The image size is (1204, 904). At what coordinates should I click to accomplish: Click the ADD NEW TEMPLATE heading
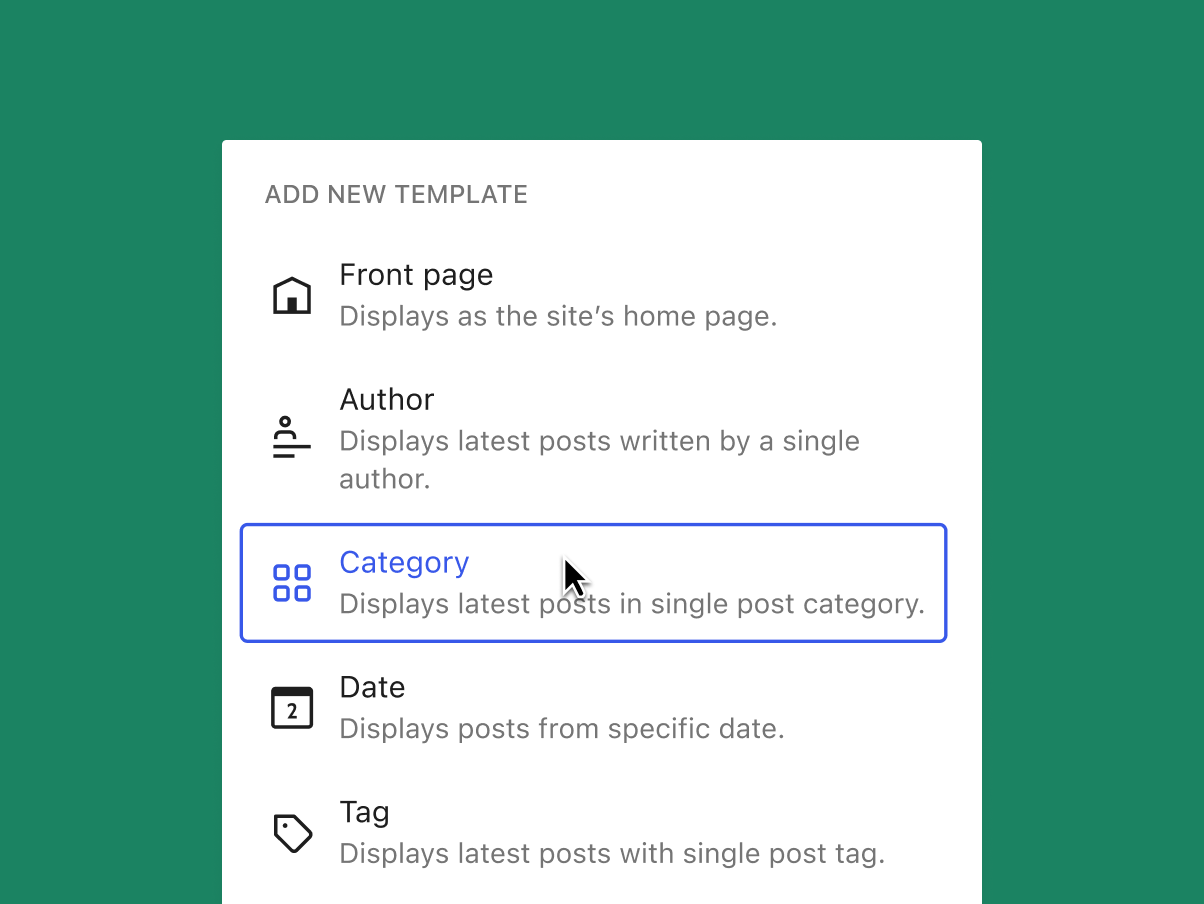pos(396,194)
